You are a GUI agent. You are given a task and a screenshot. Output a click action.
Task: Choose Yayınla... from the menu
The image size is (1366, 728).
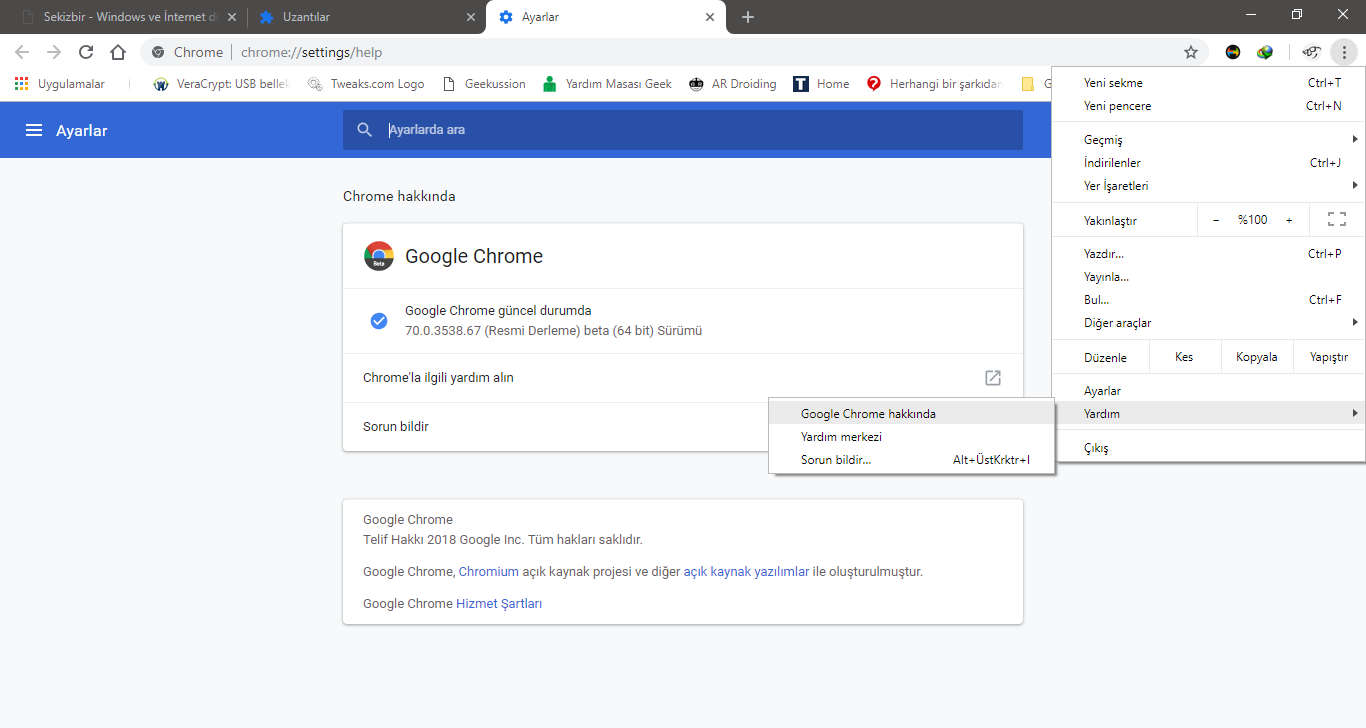[x=1208, y=277]
